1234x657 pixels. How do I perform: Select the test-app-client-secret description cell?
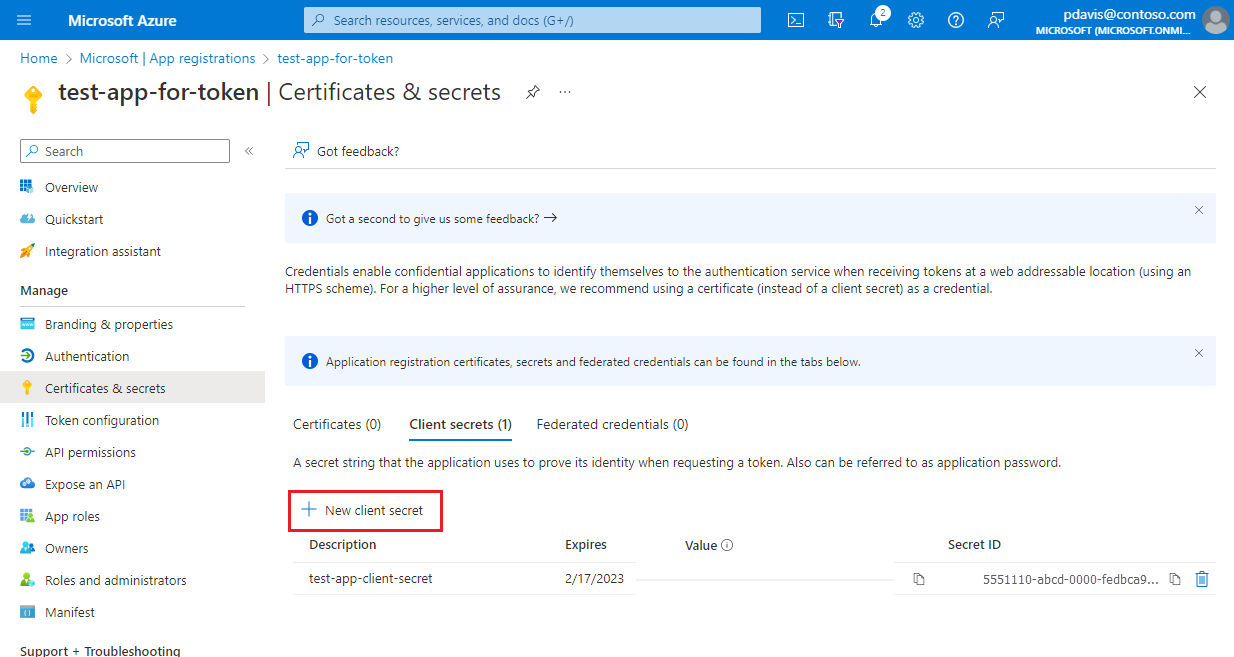(371, 578)
